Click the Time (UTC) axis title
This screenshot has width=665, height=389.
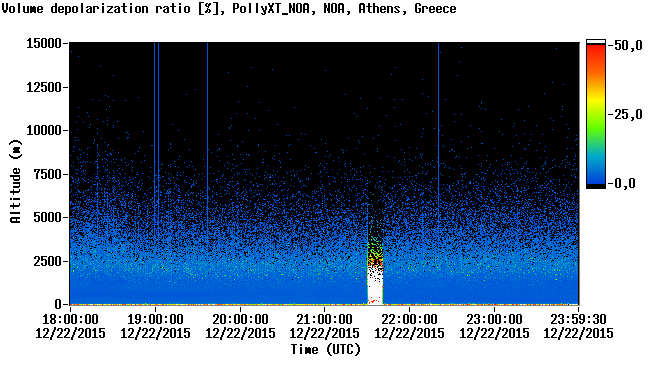coord(325,349)
